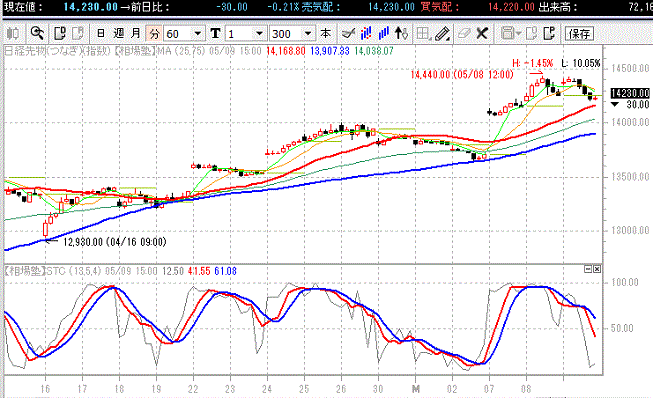Select the magnifier zoom tool
This screenshot has height=398, width=653.
(x=37, y=33)
